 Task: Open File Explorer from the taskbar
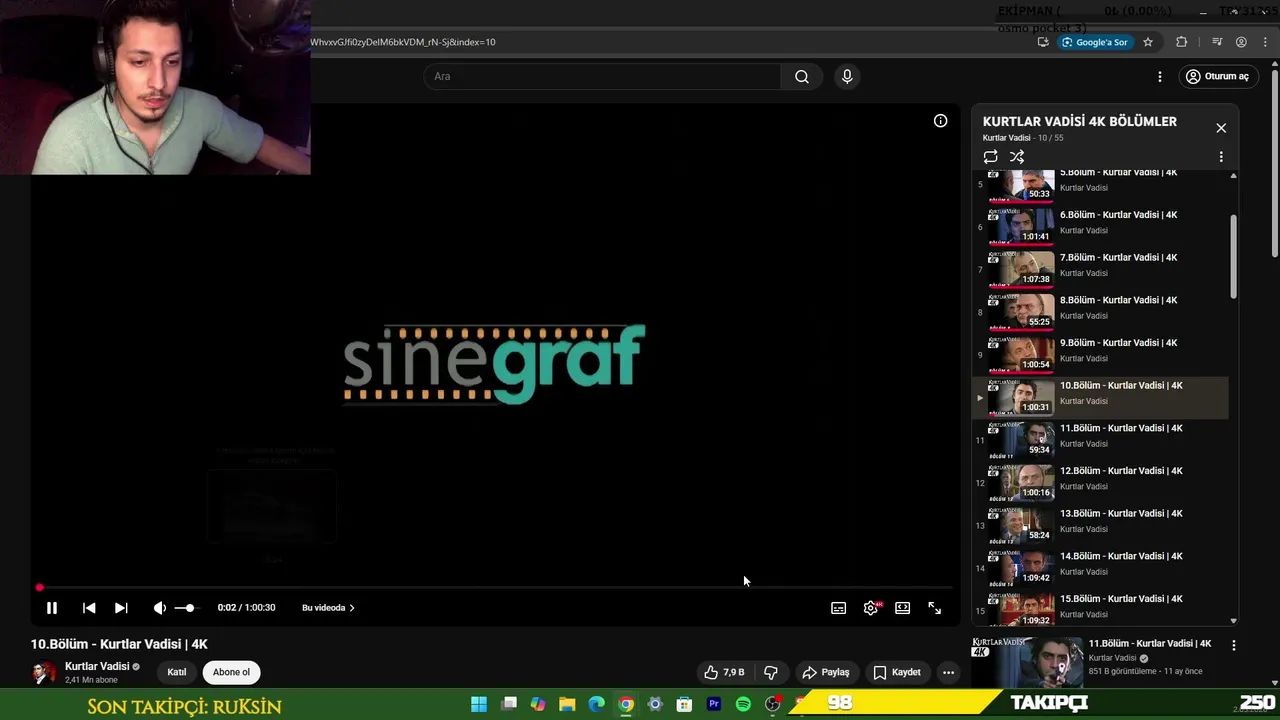point(567,704)
